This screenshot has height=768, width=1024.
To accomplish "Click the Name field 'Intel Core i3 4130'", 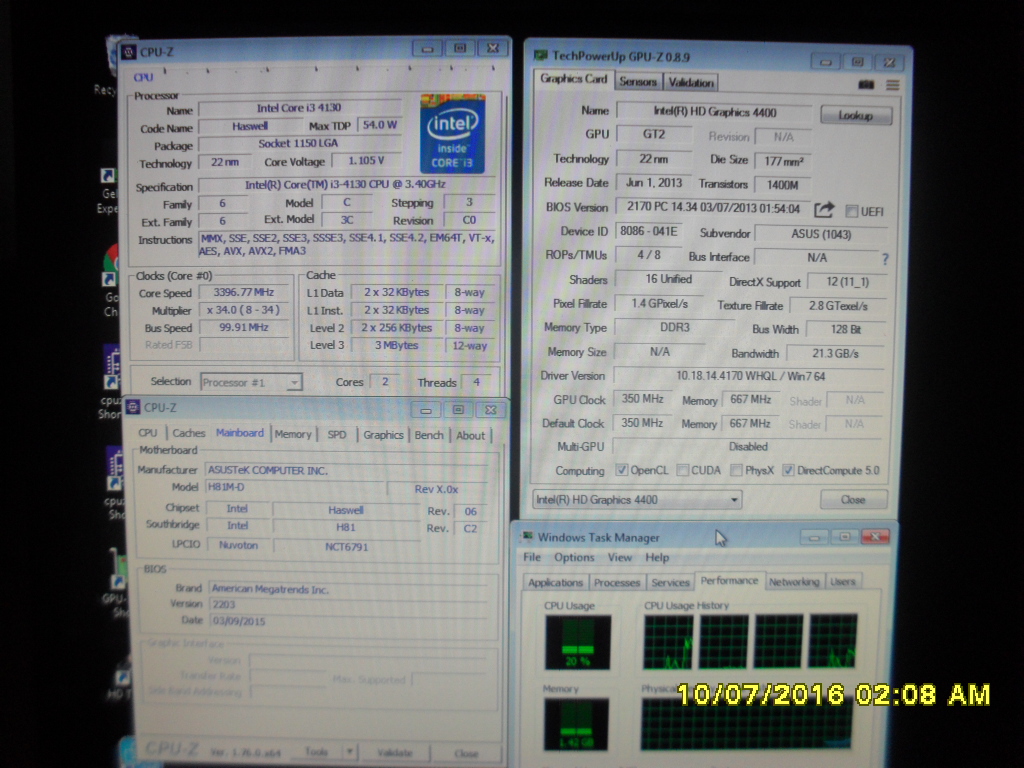I will (x=299, y=108).
